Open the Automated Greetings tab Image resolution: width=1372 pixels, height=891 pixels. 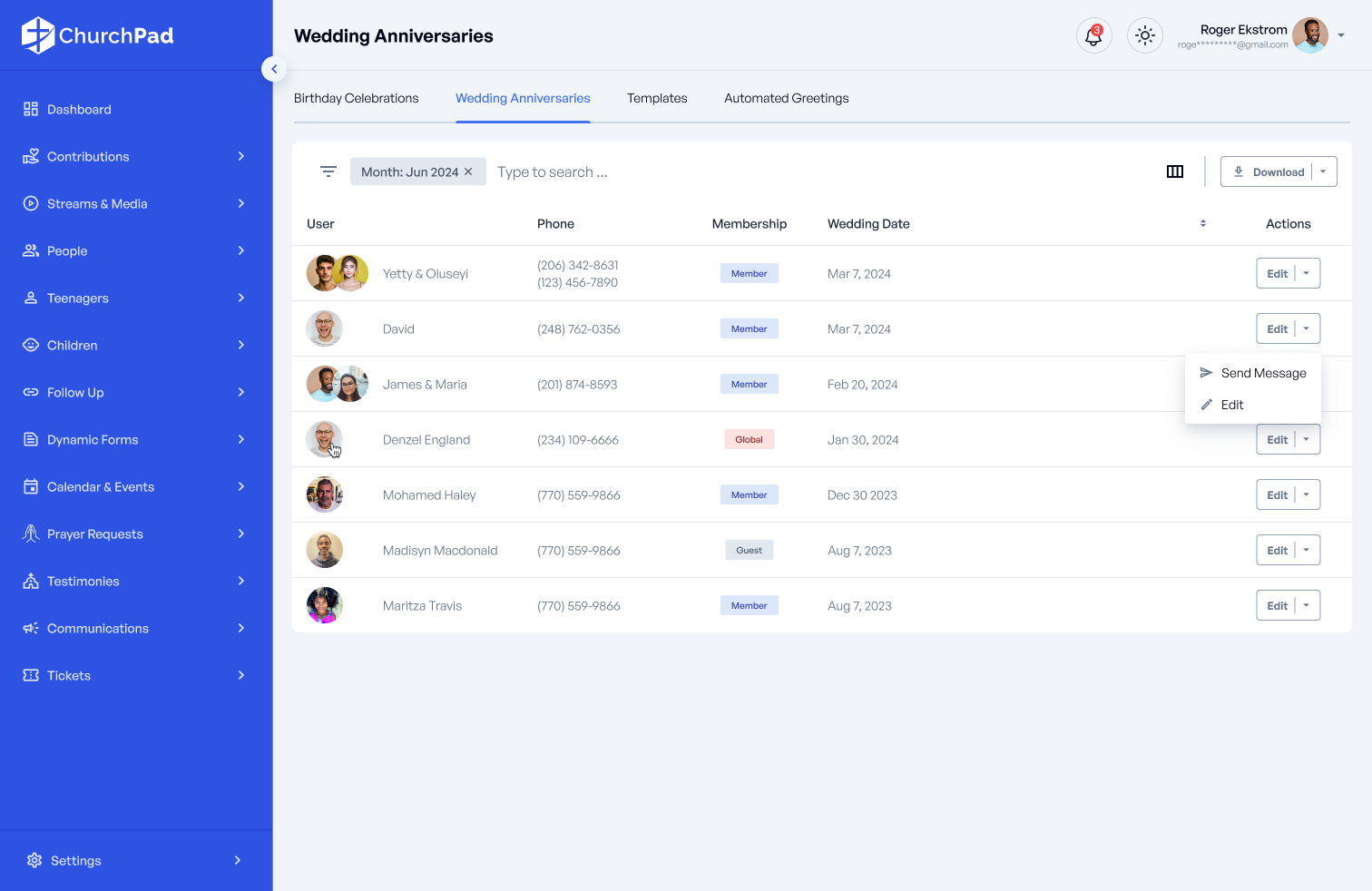786,98
